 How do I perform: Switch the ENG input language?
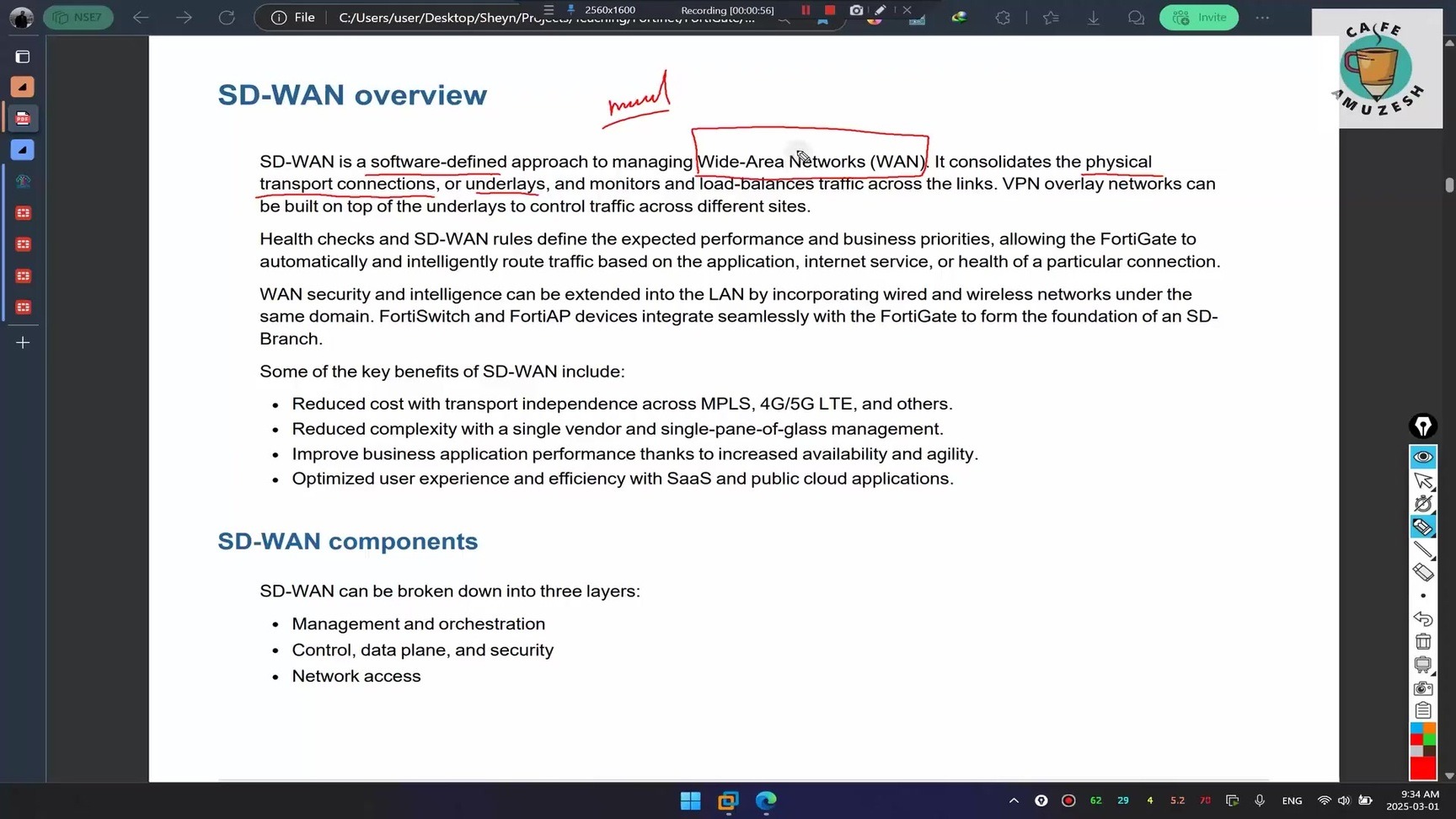[1292, 800]
